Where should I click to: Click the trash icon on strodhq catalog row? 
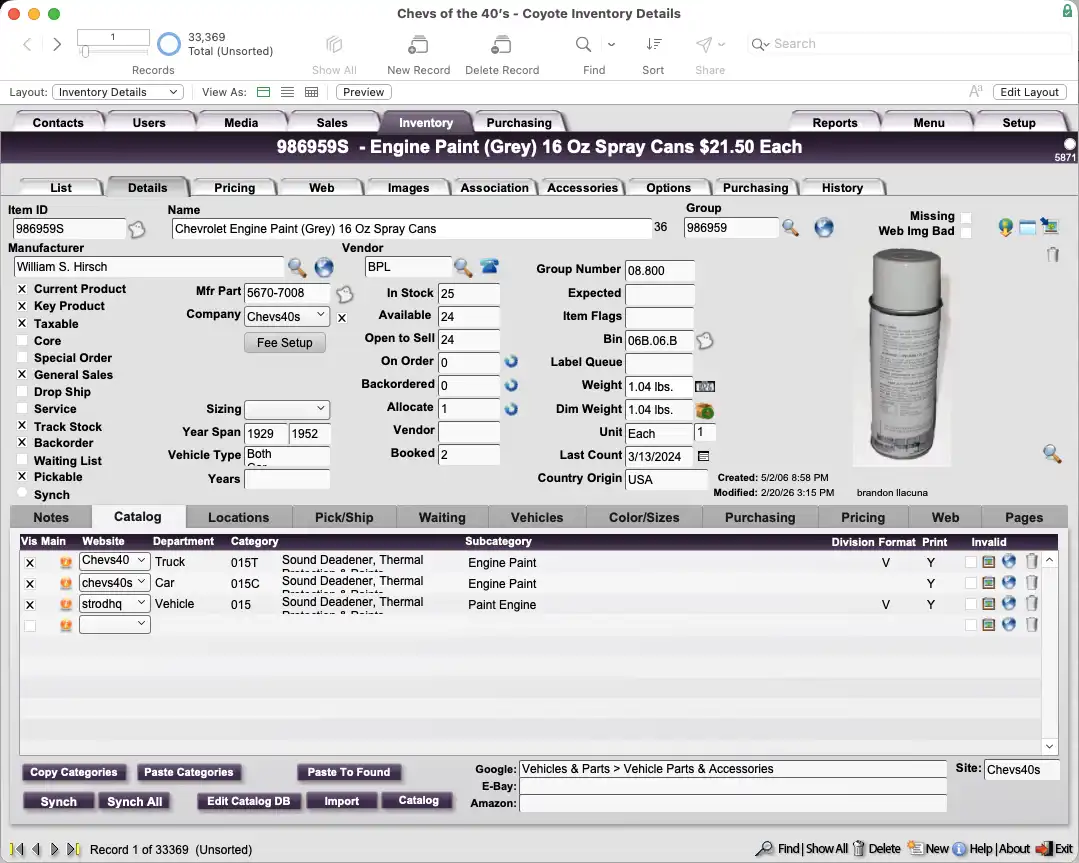[x=1032, y=604]
